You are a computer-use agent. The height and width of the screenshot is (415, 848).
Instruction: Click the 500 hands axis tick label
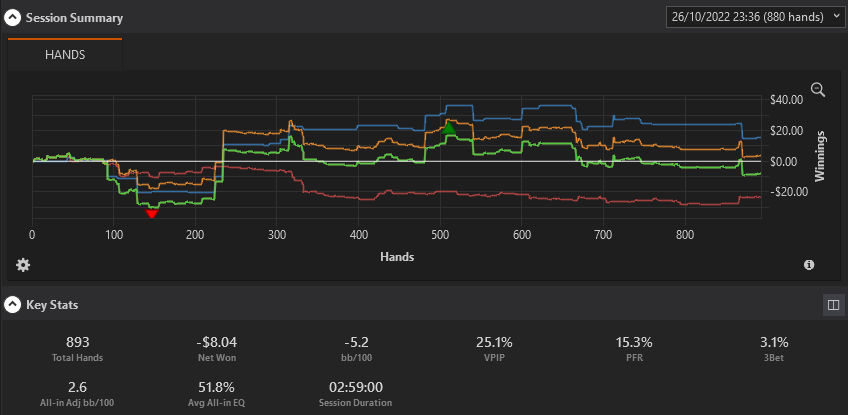pos(440,235)
